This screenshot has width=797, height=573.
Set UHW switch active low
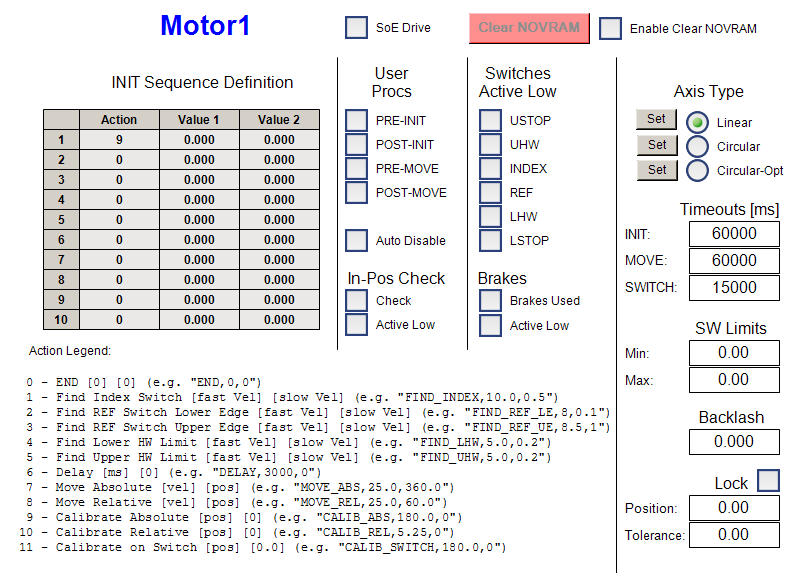click(x=491, y=144)
